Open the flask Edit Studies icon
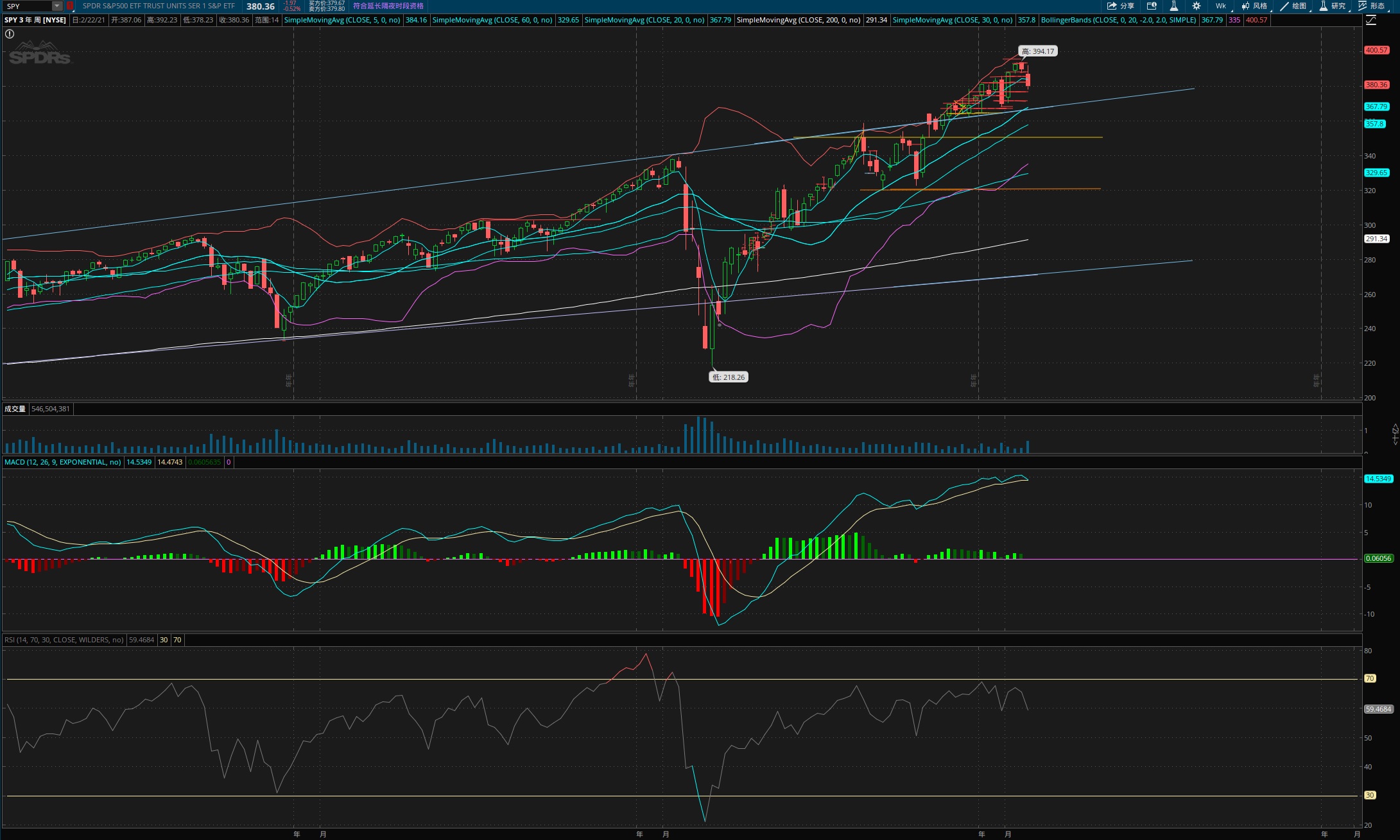 (x=1173, y=6)
